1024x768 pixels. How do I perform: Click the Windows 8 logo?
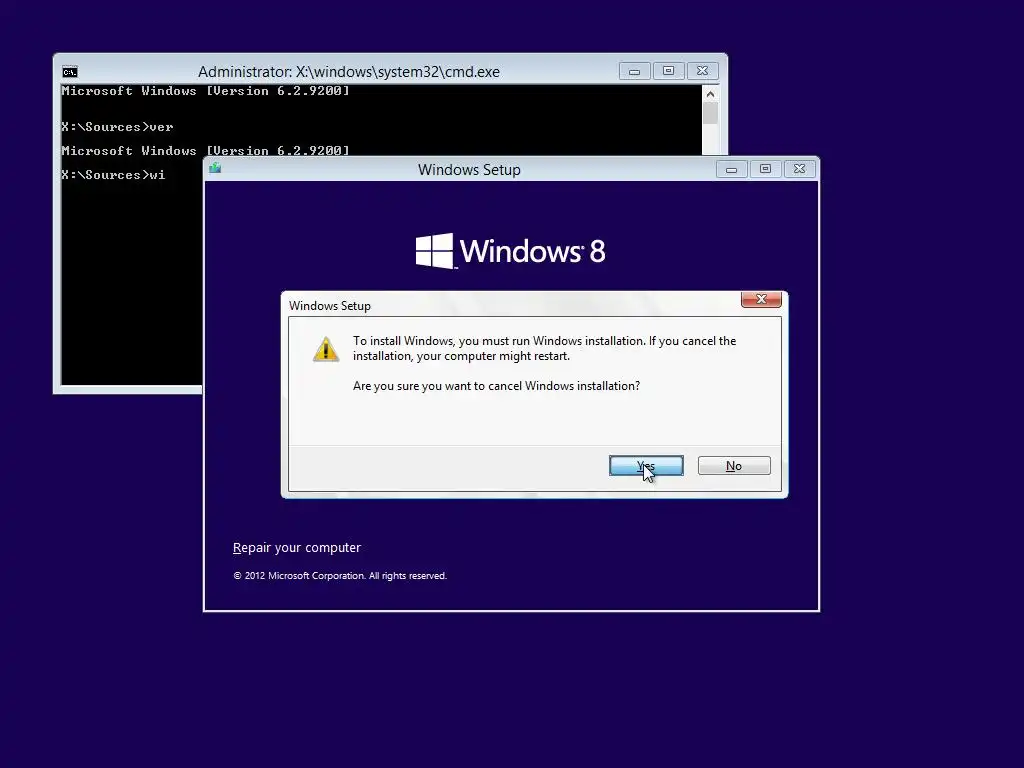pyautogui.click(x=511, y=251)
